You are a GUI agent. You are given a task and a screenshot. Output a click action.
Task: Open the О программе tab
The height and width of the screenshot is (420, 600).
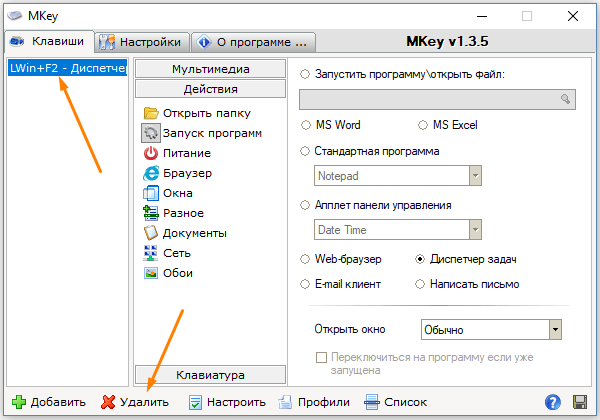253,42
